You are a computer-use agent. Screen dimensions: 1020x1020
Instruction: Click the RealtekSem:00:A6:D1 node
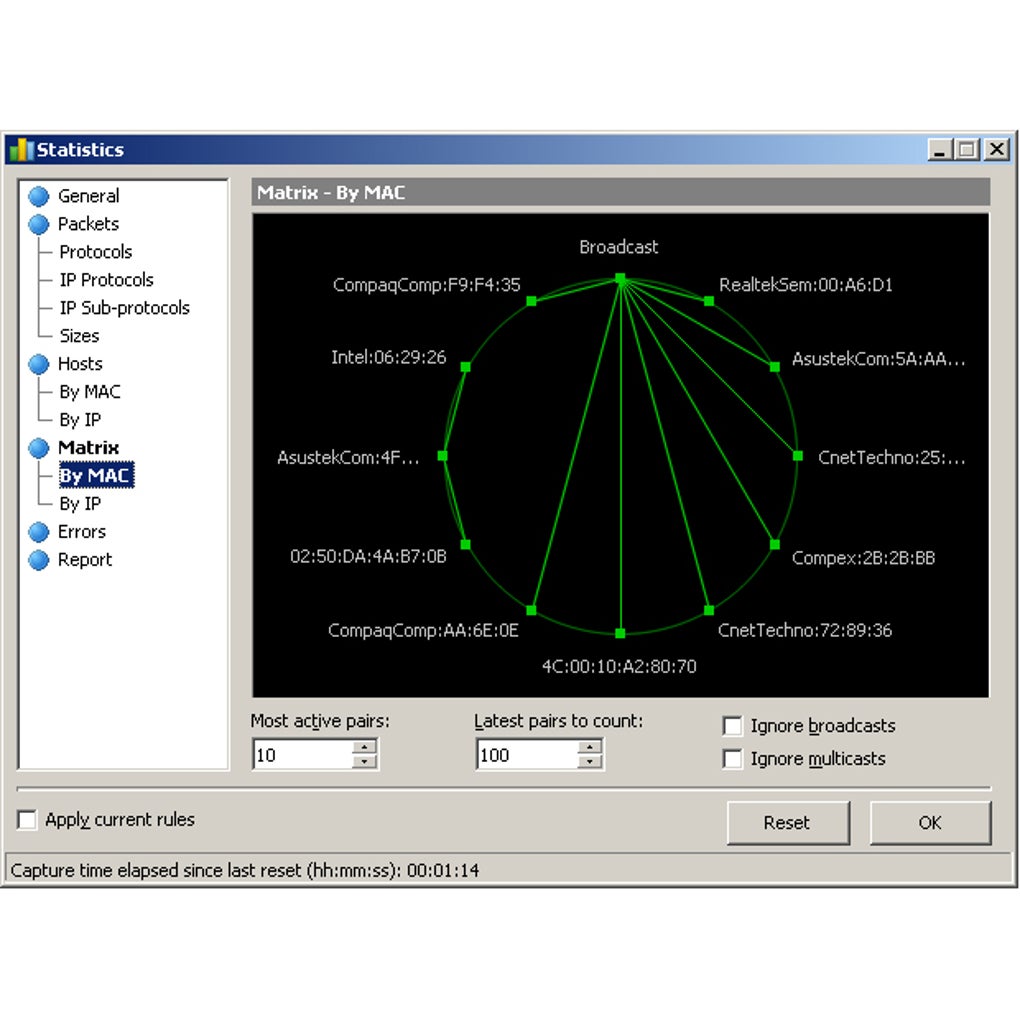click(709, 301)
